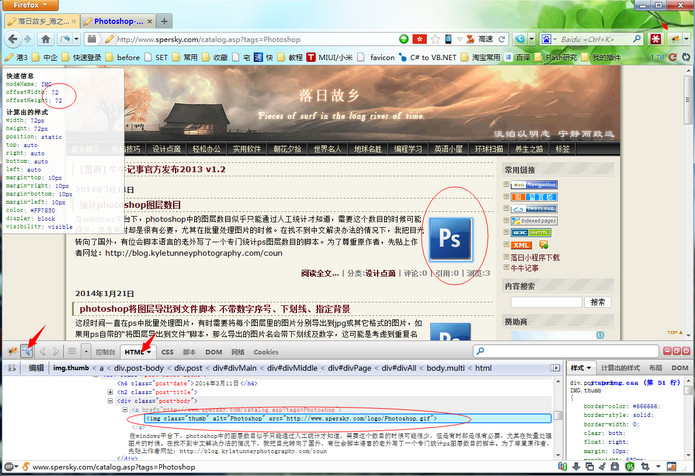Click the Firebug bug icon in the panel toolbar

tap(9, 351)
